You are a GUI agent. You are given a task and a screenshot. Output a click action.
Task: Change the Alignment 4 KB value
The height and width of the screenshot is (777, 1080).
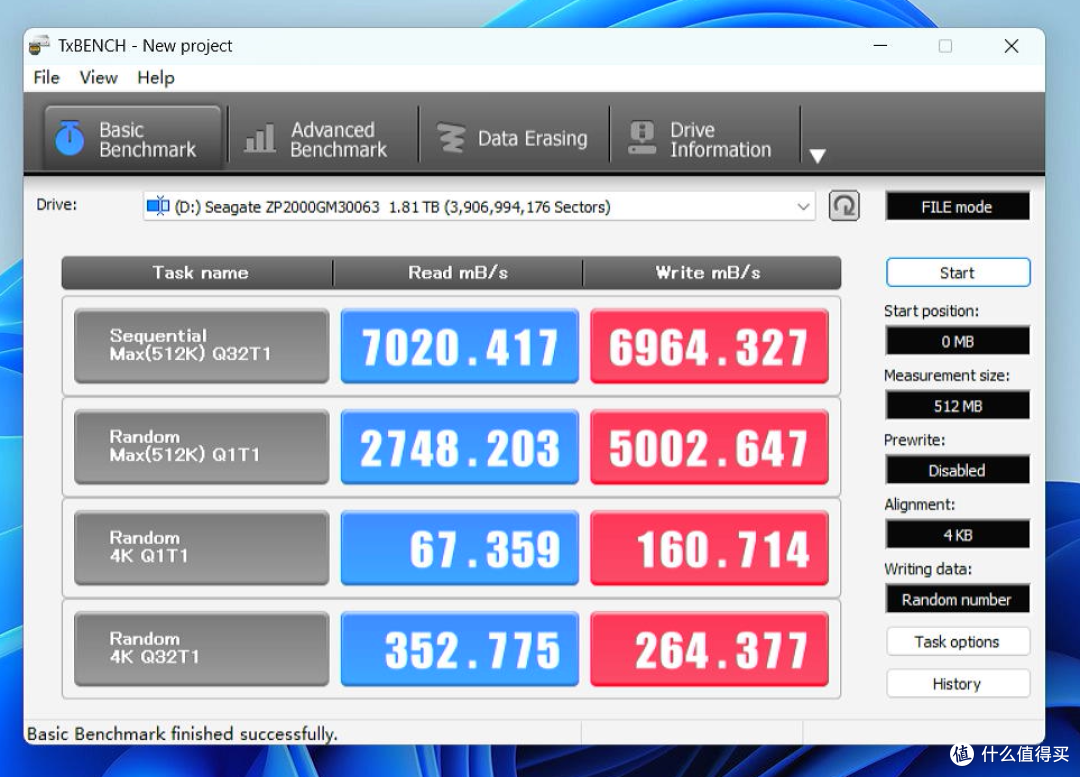(957, 535)
